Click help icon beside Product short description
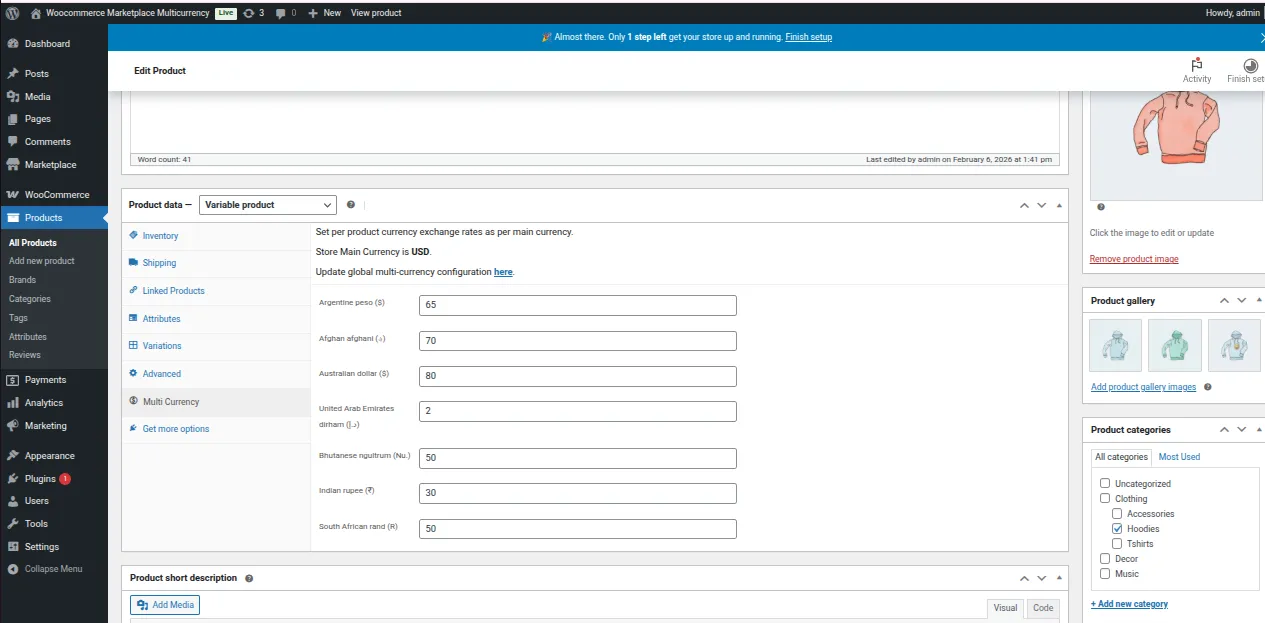The width and height of the screenshot is (1265, 623). (x=249, y=578)
